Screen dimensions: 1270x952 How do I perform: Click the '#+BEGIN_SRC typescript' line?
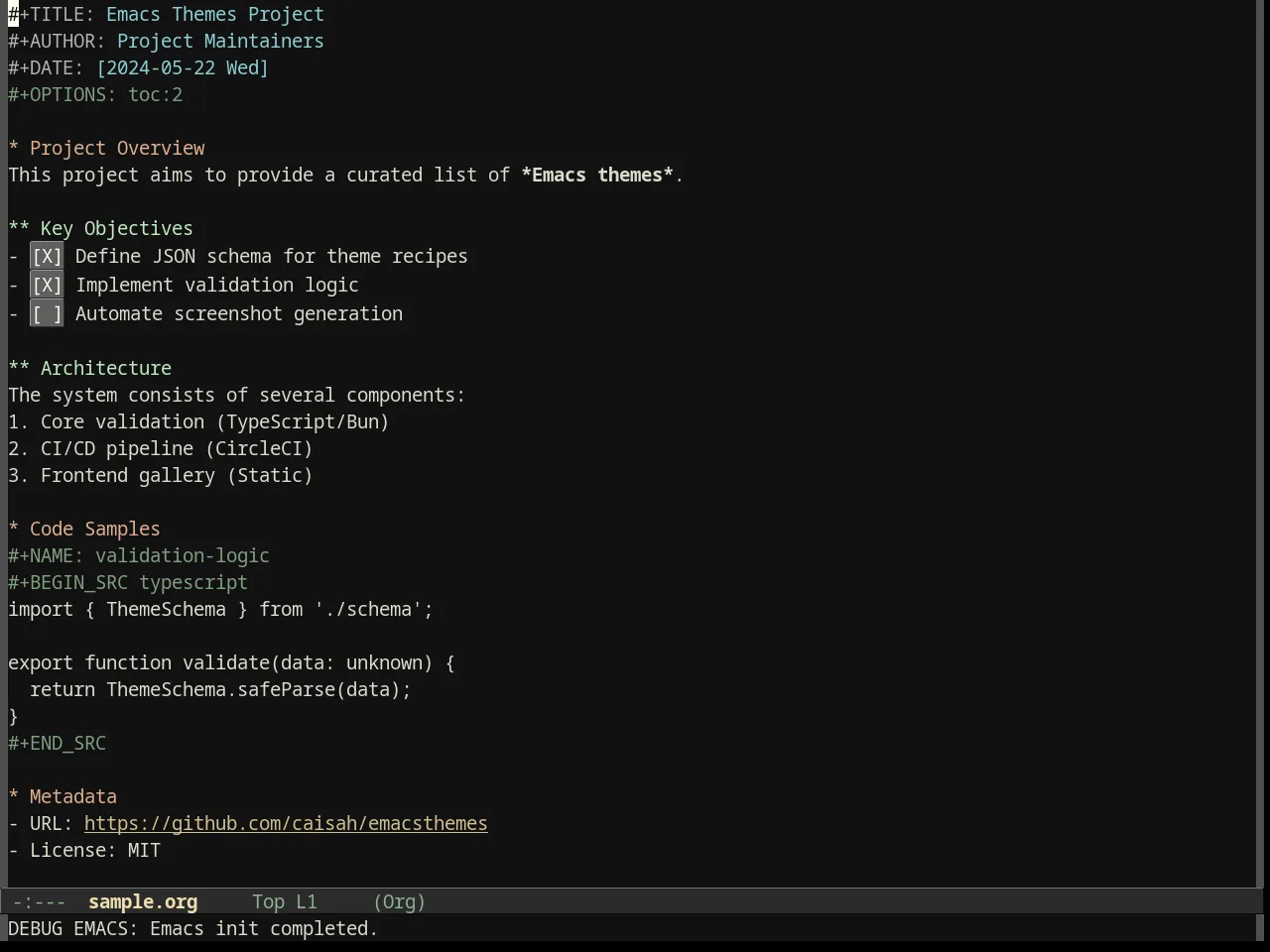pos(128,583)
